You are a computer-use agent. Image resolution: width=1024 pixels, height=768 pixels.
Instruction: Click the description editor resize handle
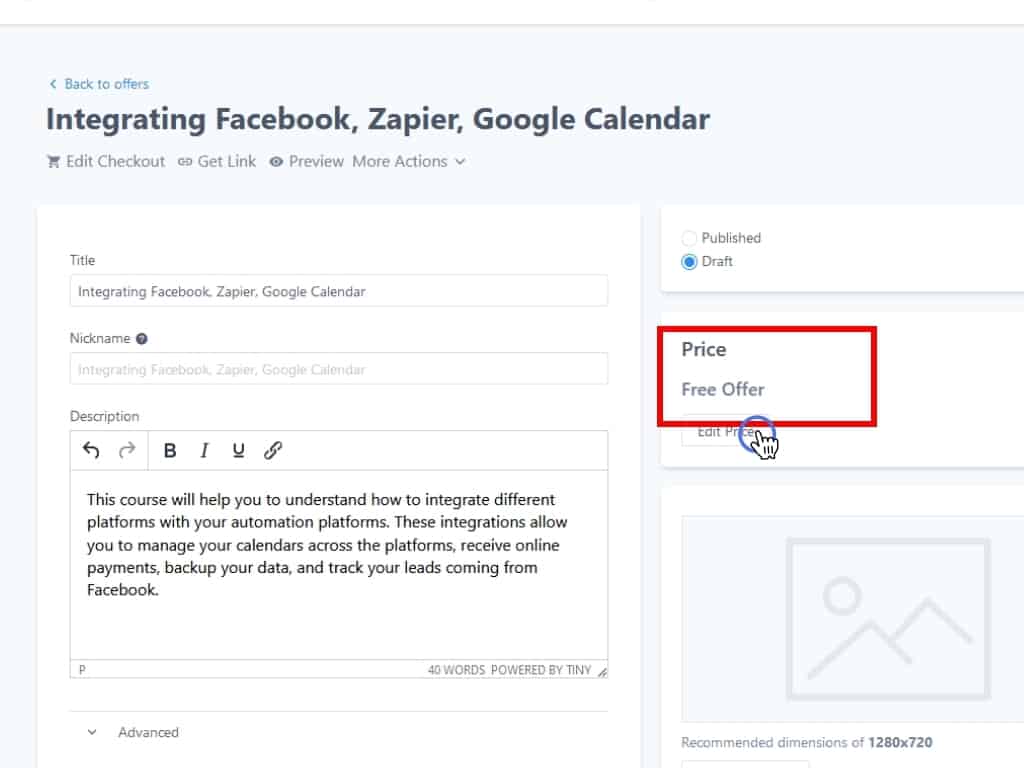[602, 672]
